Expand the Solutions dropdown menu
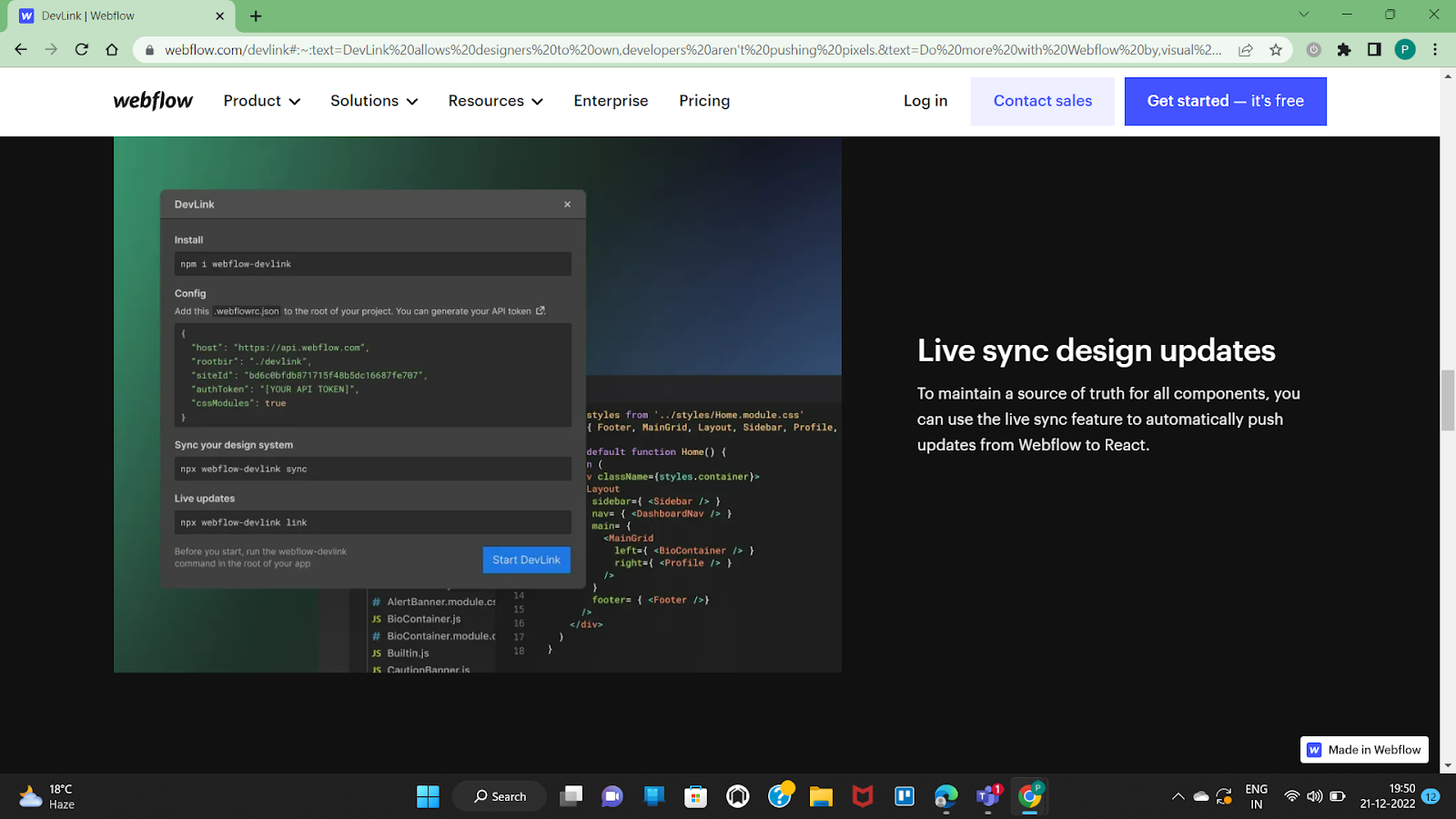Screen dimensions: 1456x819 [x=374, y=101]
